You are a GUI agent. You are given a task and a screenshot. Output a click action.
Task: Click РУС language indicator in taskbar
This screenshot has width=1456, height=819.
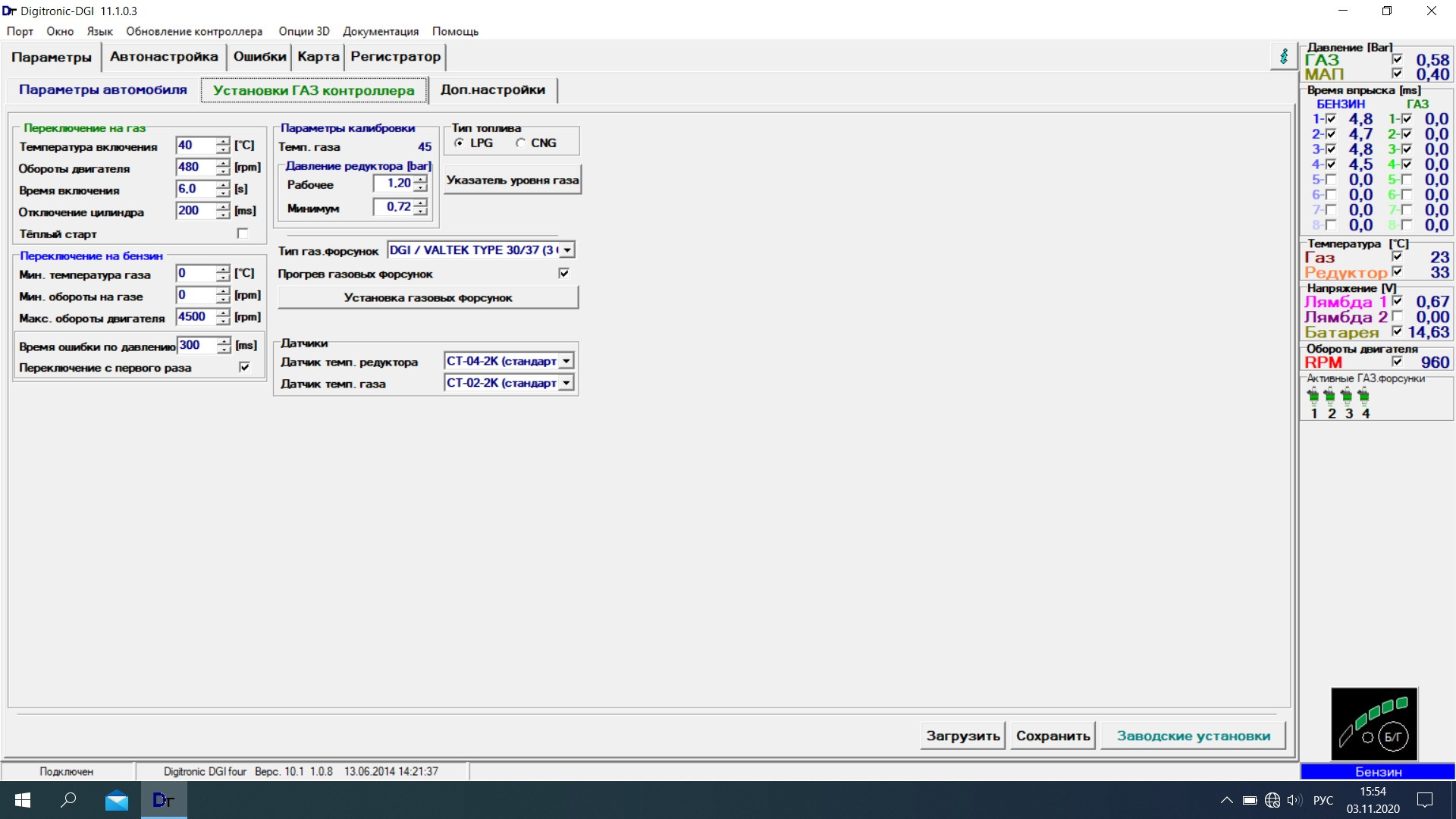tap(1323, 800)
